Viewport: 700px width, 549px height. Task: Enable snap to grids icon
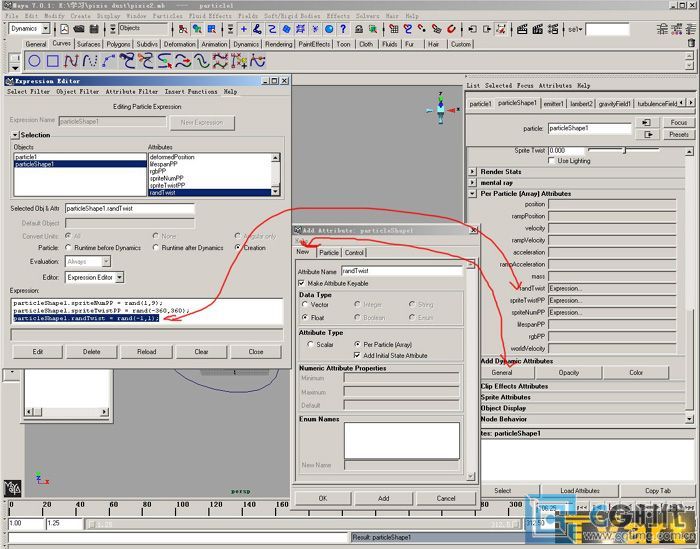393,29
